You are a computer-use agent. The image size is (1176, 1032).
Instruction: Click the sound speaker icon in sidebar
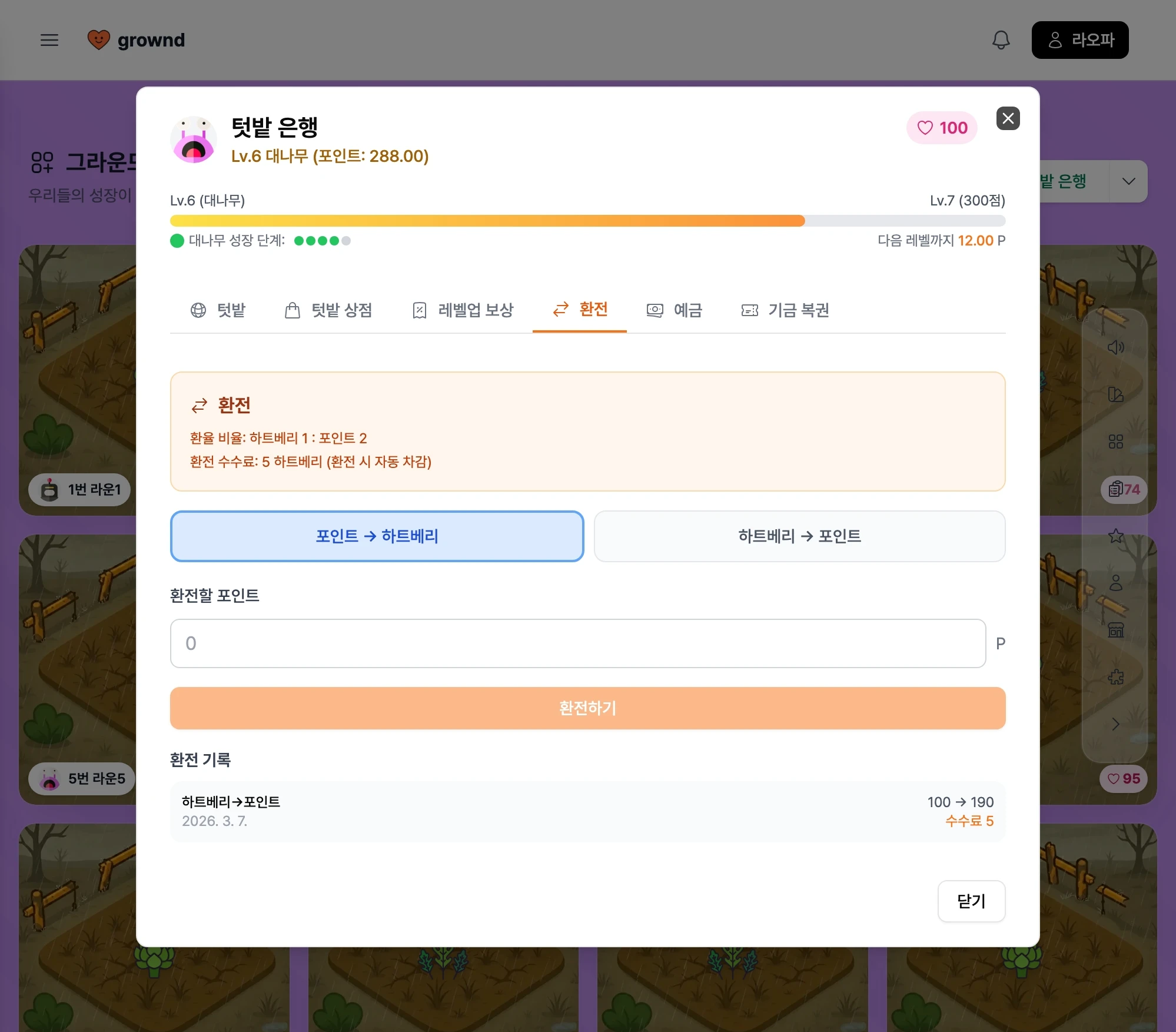pyautogui.click(x=1115, y=347)
